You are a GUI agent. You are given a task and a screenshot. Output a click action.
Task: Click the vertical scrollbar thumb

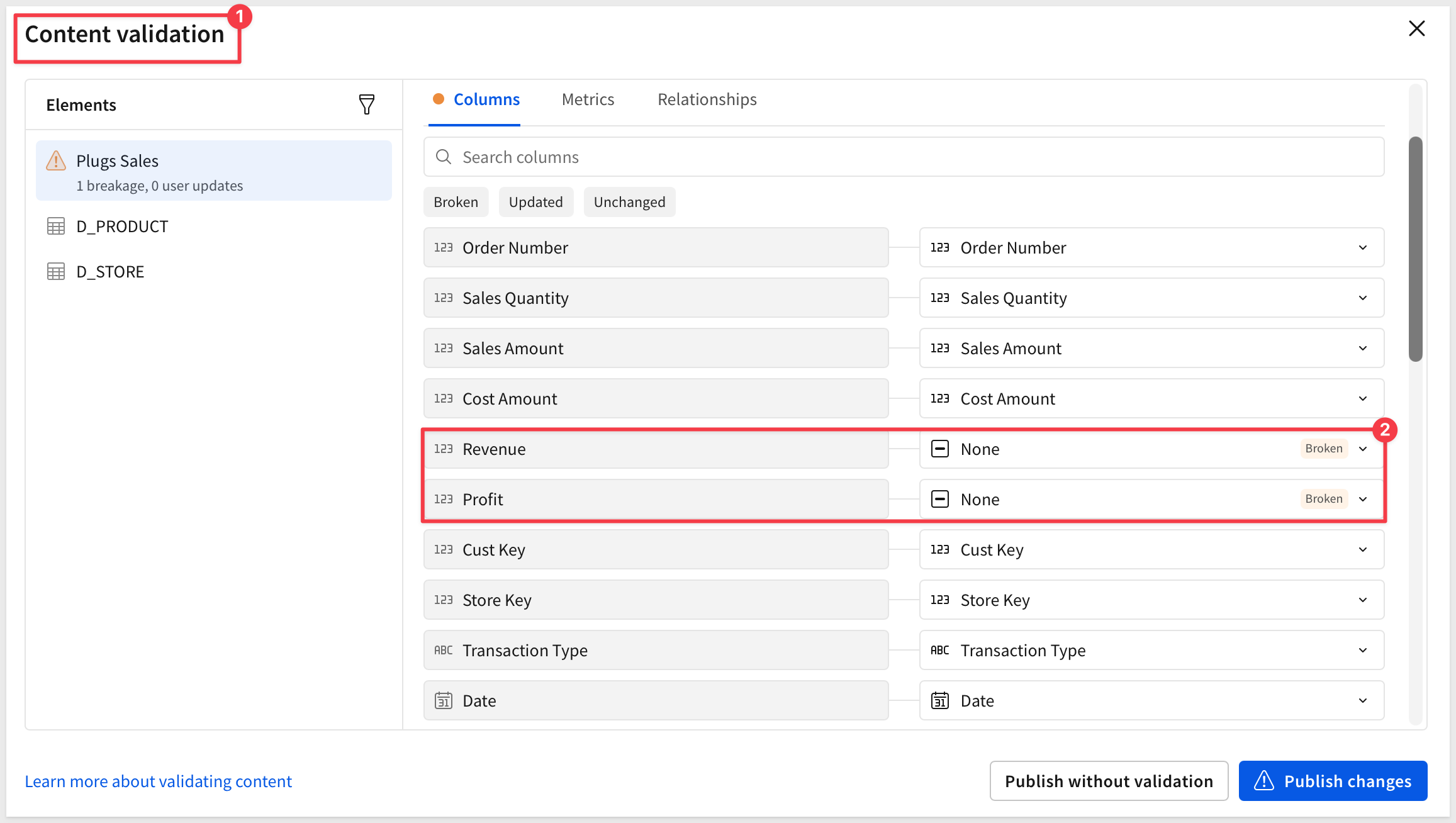(1416, 249)
